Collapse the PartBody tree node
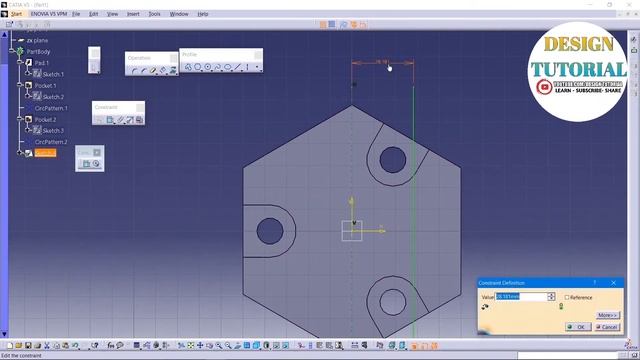Image resolution: width=640 pixels, height=360 pixels. click(11, 51)
